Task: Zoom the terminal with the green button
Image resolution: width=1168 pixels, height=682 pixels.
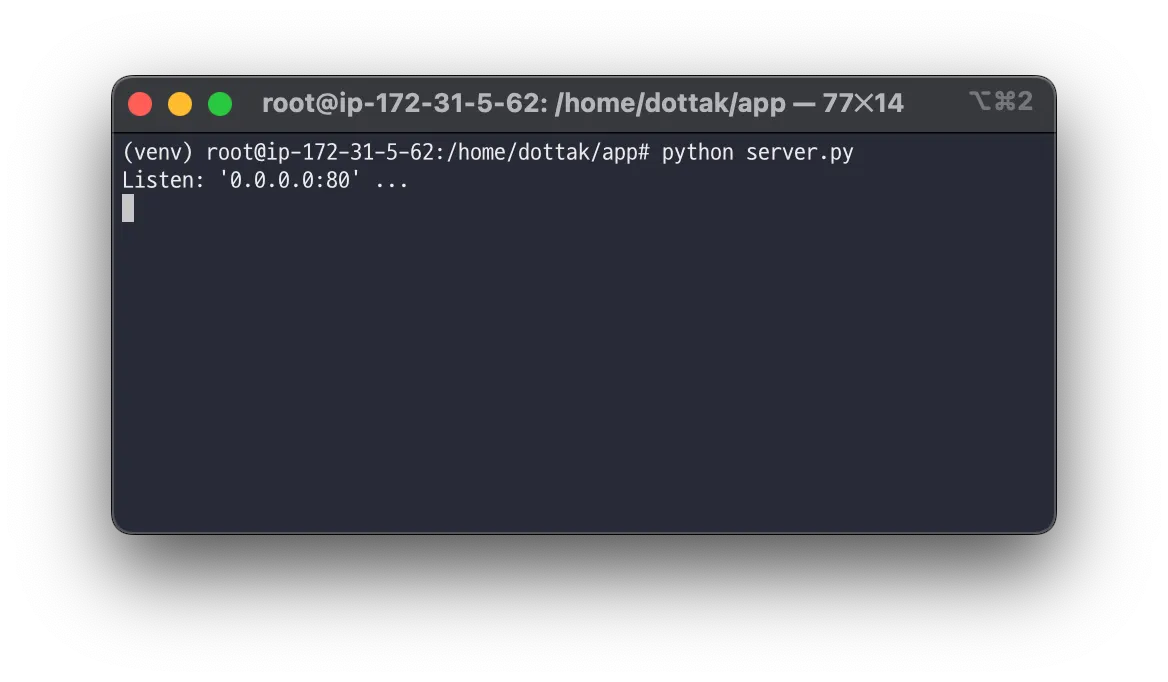Action: pyautogui.click(x=220, y=104)
